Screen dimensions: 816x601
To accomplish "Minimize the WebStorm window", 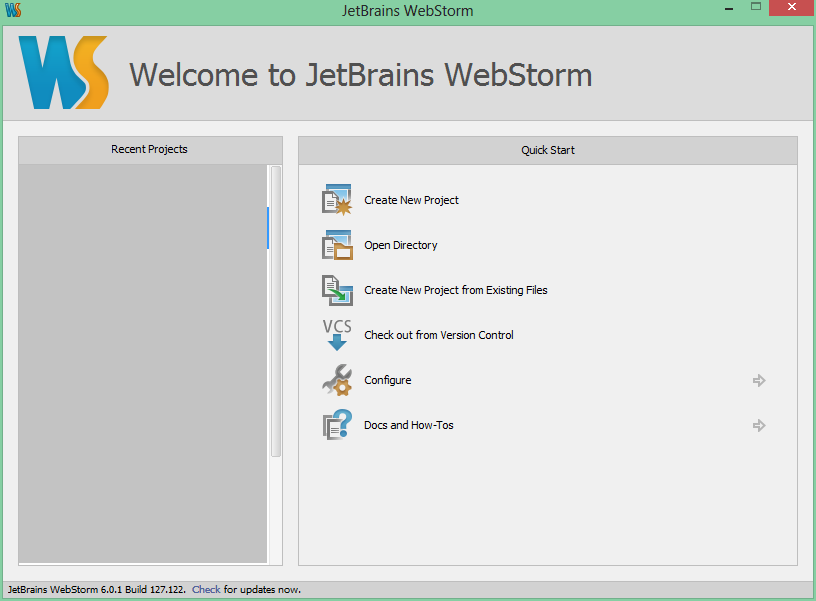I will (x=729, y=8).
